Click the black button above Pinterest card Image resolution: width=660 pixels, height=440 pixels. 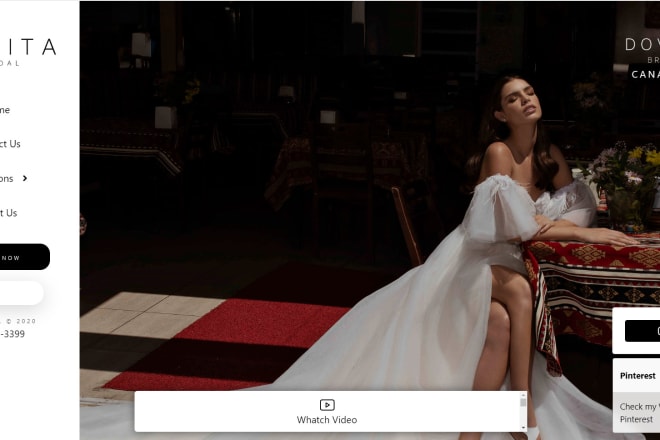[642, 331]
